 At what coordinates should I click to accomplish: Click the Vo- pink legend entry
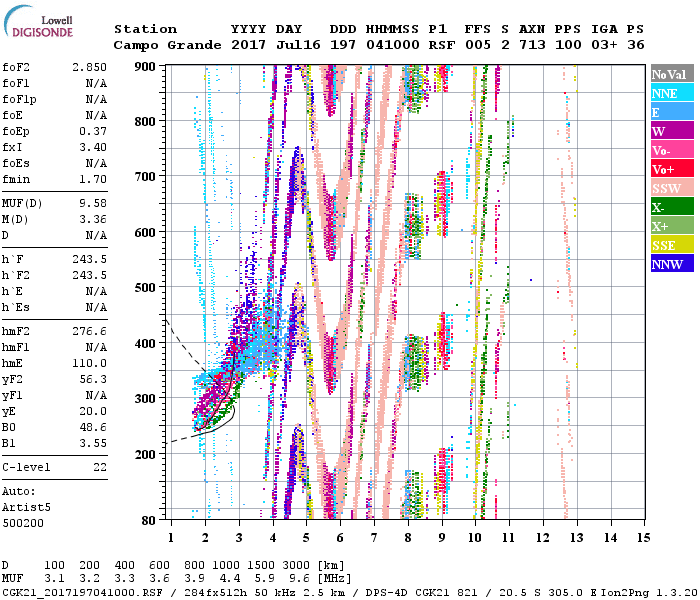[672, 150]
